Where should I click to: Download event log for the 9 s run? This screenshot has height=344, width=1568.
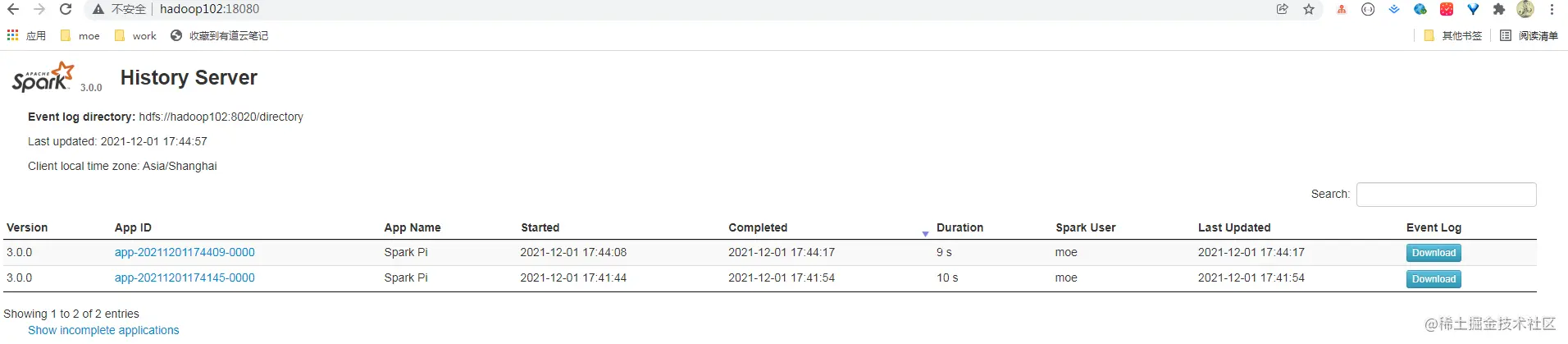pyautogui.click(x=1434, y=253)
